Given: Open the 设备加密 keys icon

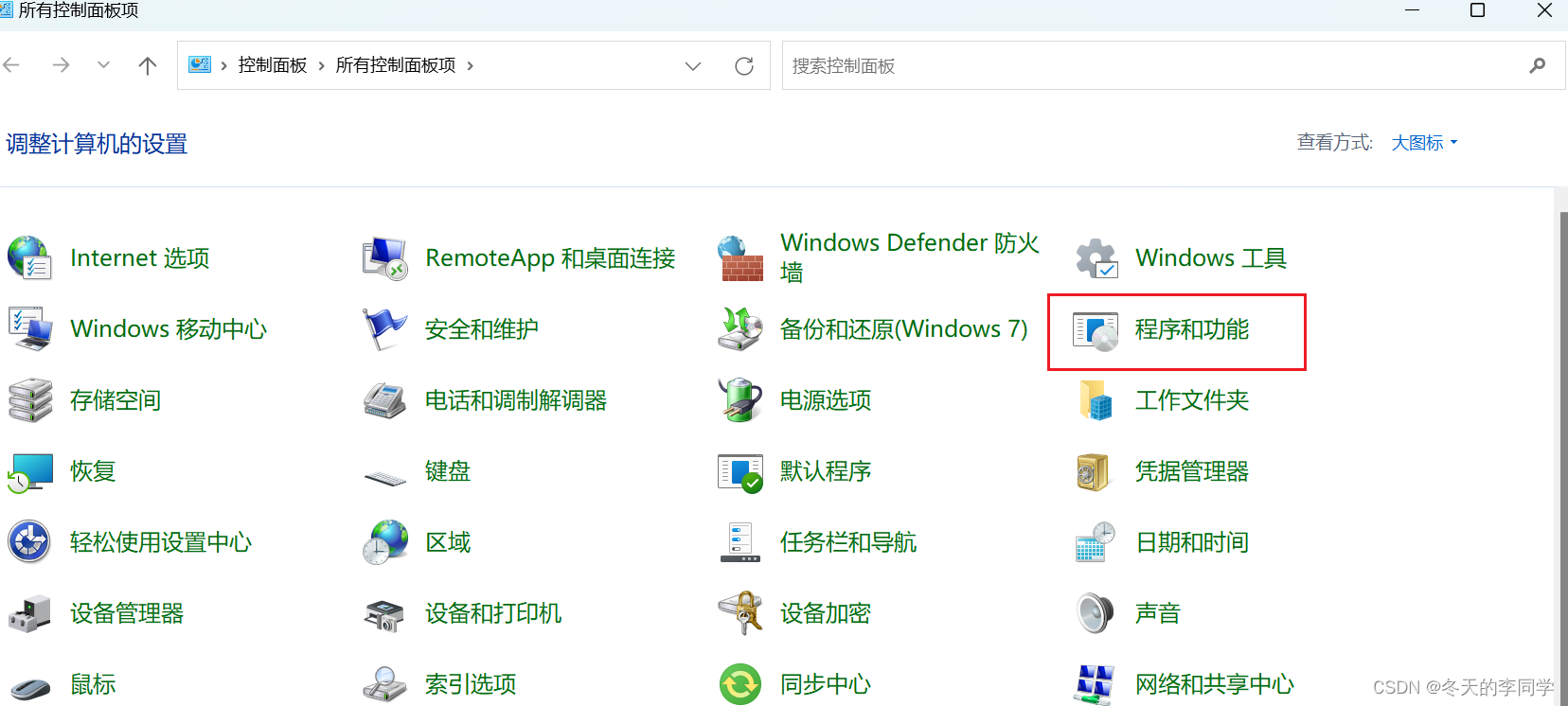Looking at the screenshot, I should tap(740, 613).
